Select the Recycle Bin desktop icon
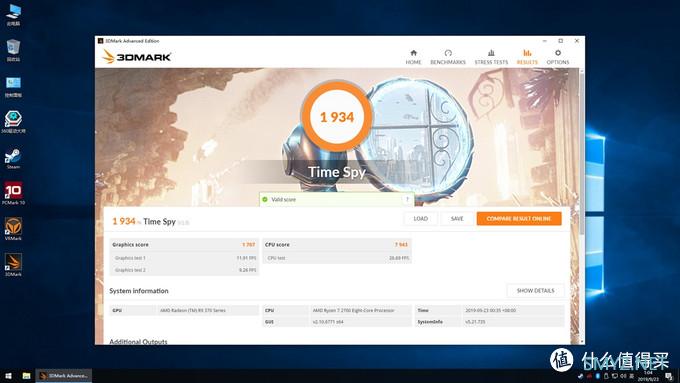Image resolution: width=680 pixels, height=383 pixels. click(x=13, y=50)
